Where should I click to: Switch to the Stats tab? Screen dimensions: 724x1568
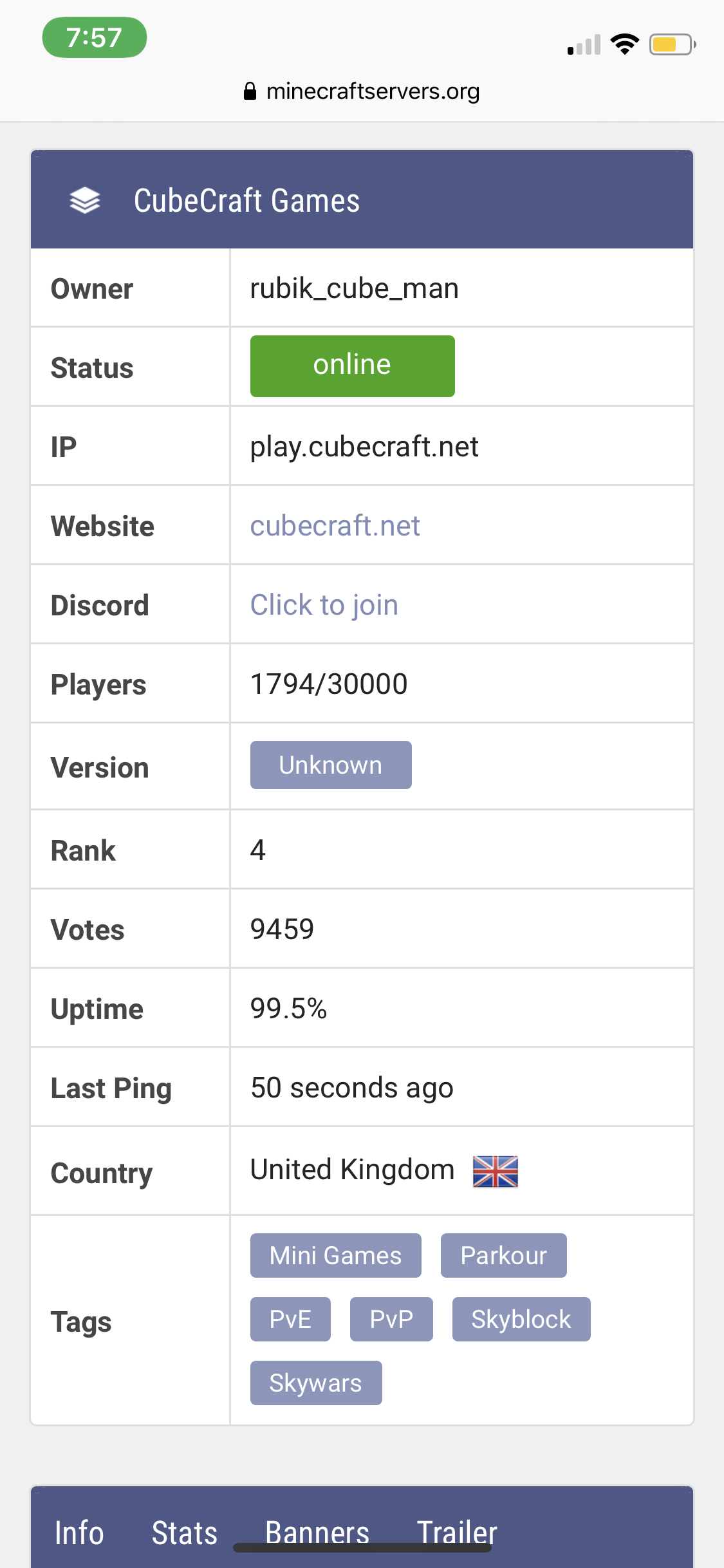(x=184, y=1533)
